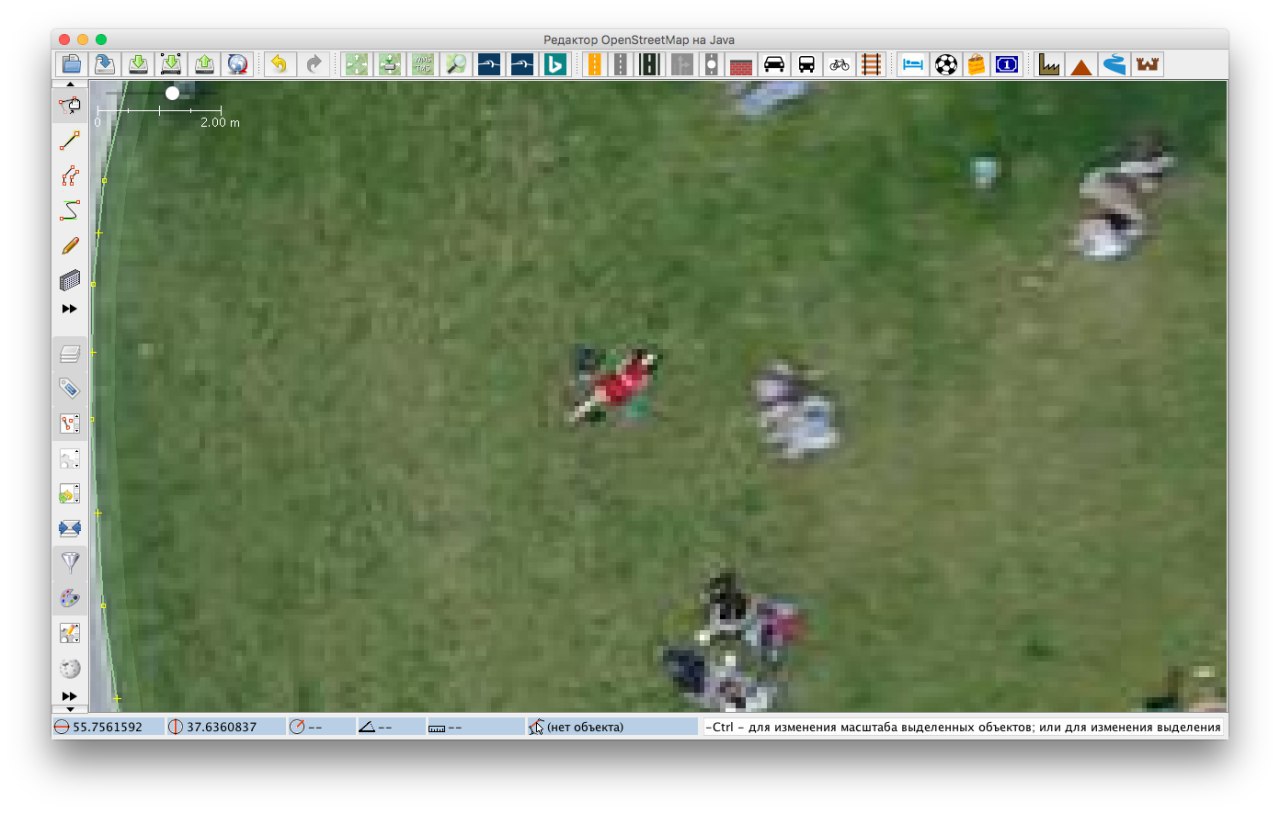Click the Zoom to download icon
This screenshot has height=813, width=1280.
click(390, 64)
